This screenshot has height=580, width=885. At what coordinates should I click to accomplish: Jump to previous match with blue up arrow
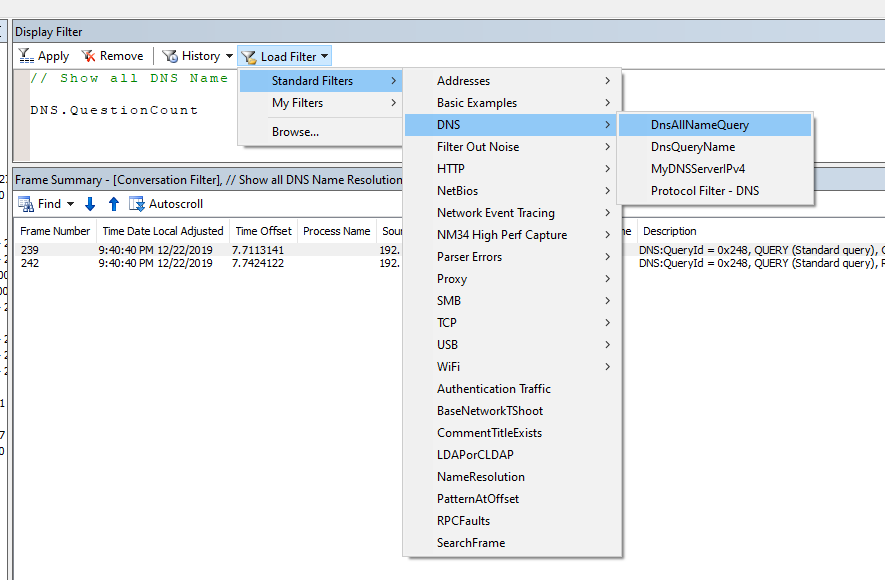tap(113, 204)
